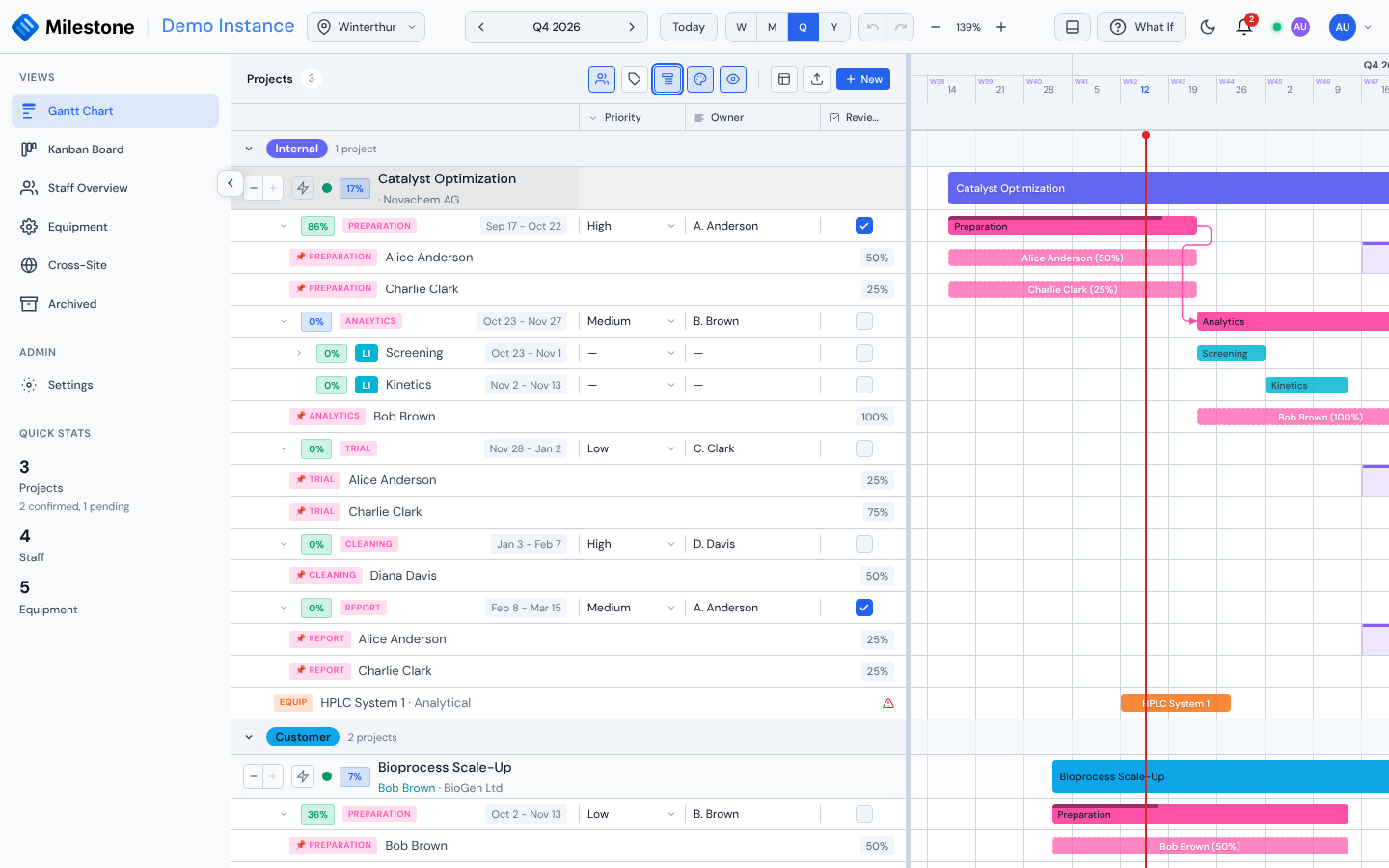Click minus button on Catalyst Optimization row
1389x868 pixels.
pos(253,188)
